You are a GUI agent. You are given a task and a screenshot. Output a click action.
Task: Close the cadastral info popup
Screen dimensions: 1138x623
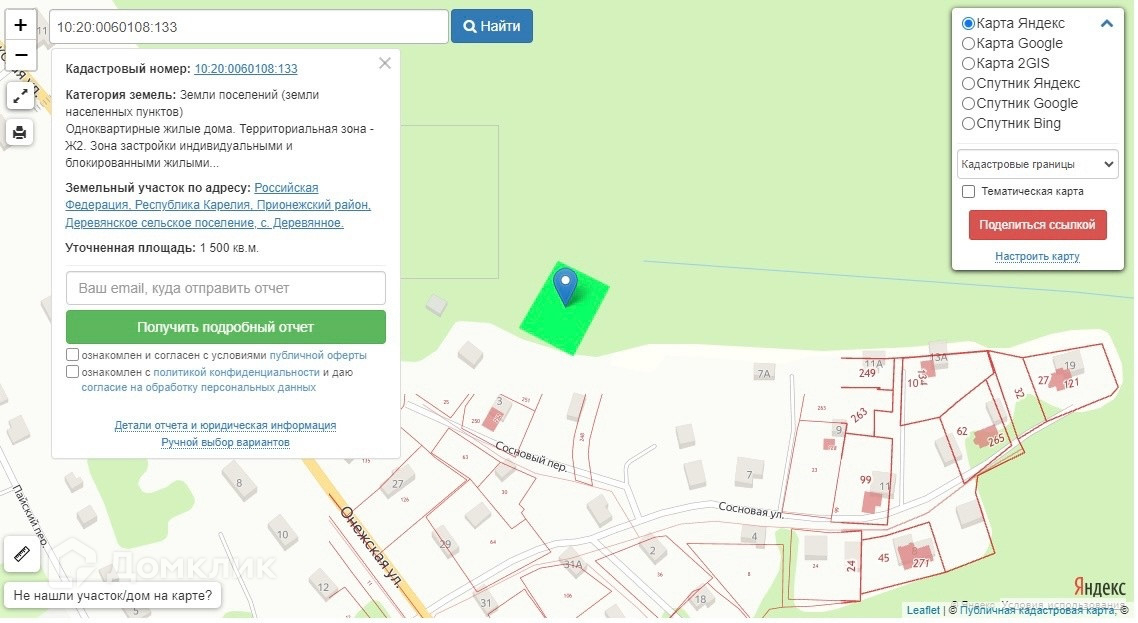(385, 63)
